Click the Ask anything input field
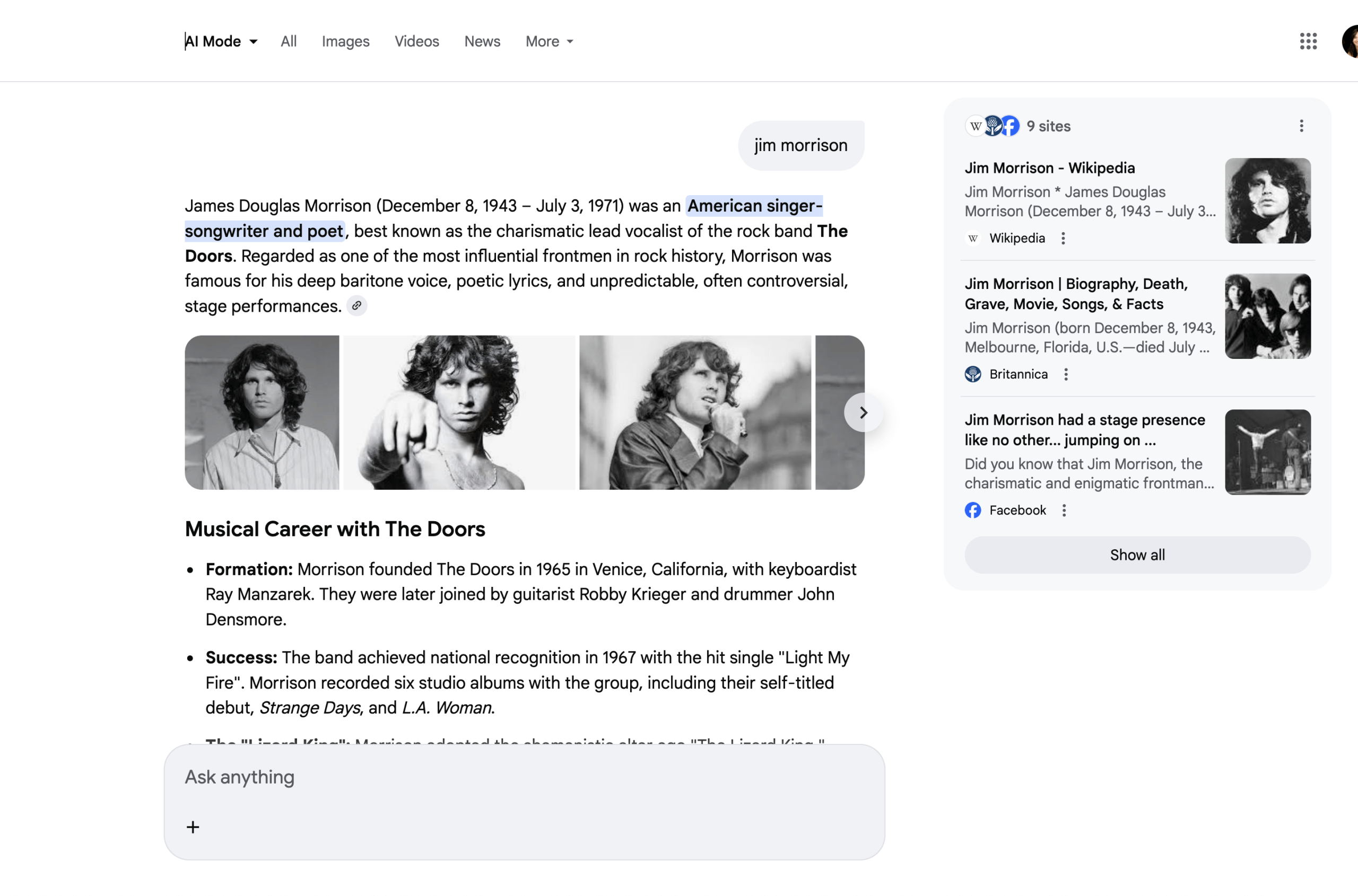 click(515, 777)
